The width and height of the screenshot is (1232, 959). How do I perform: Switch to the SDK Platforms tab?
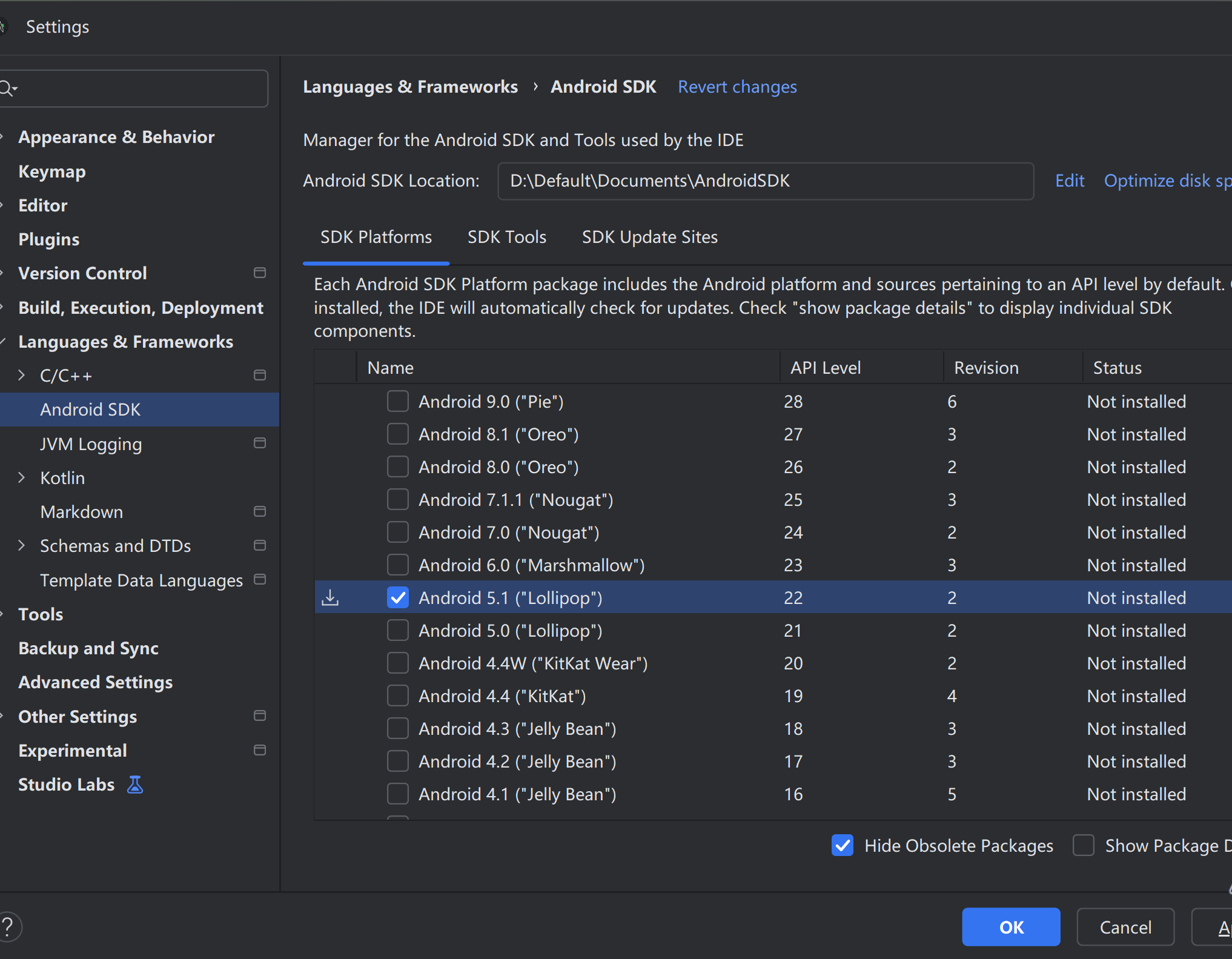(376, 237)
